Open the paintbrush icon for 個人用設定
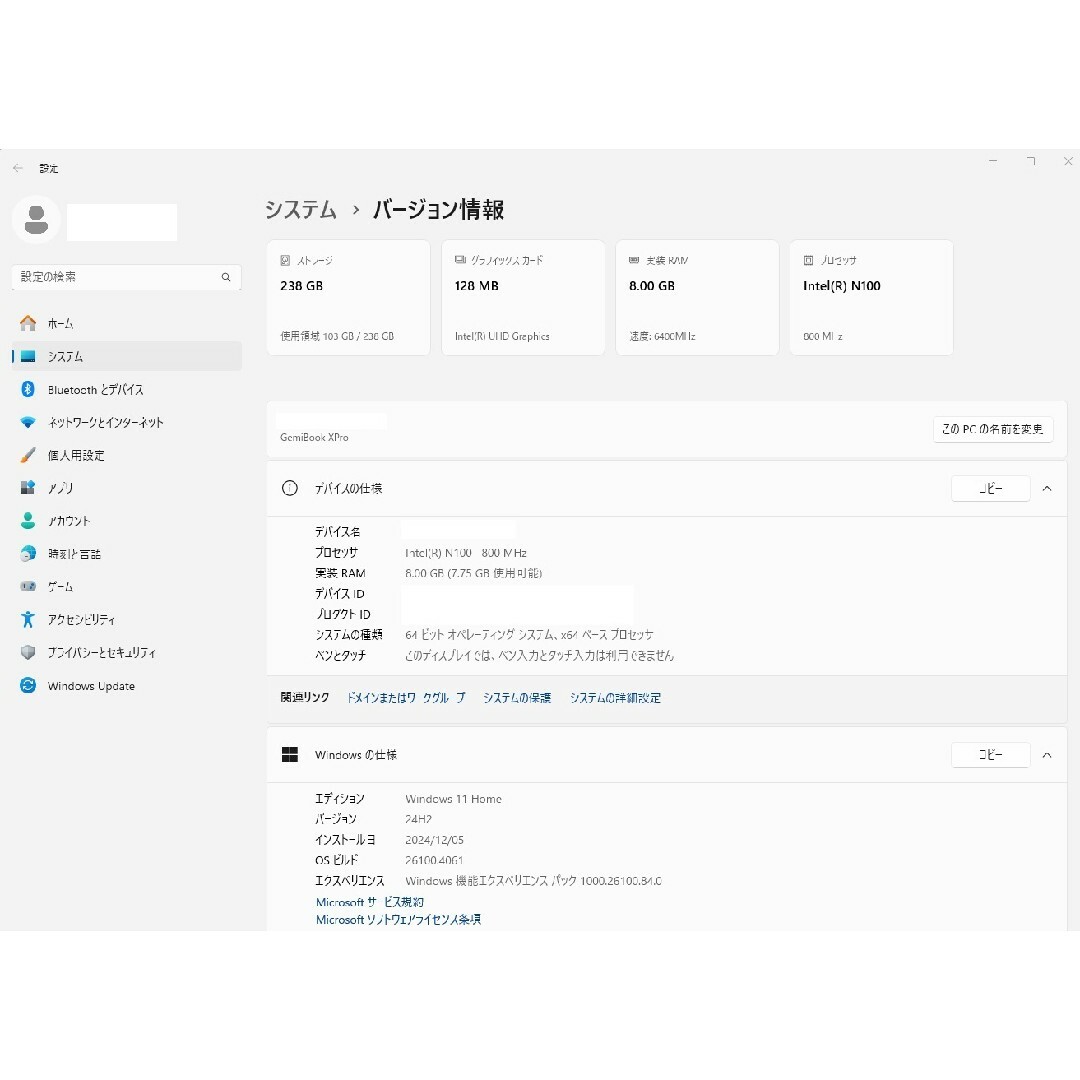 (x=28, y=455)
